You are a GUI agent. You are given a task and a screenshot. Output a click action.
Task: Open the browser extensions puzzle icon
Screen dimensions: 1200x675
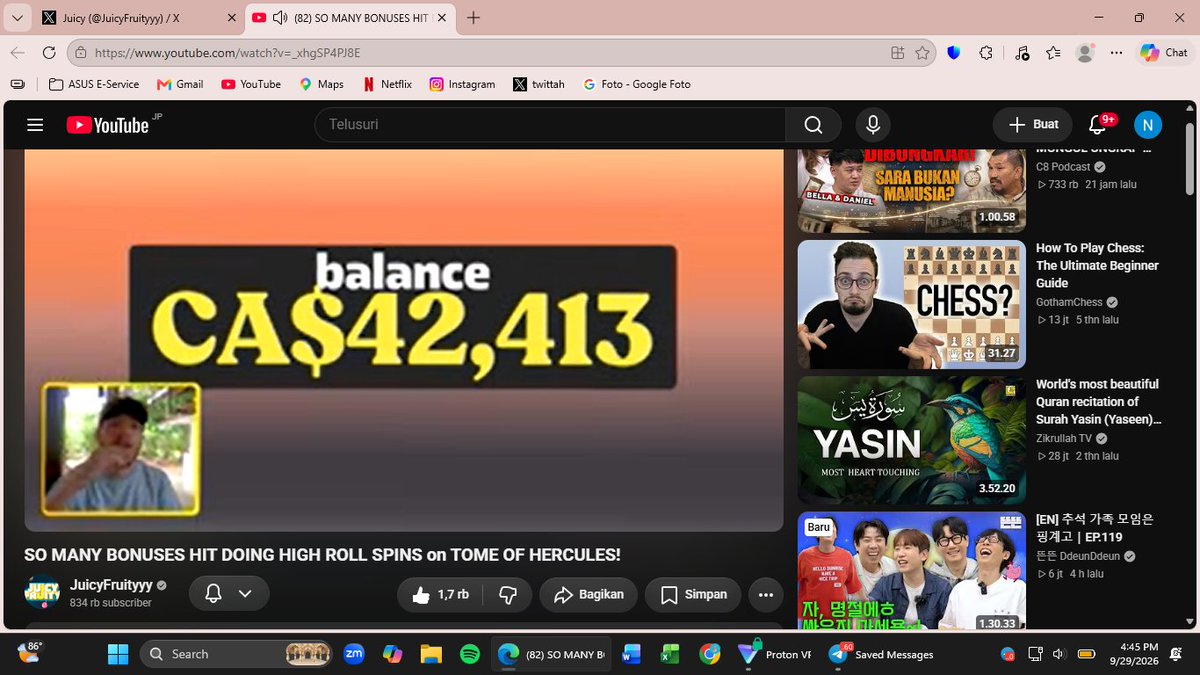(x=986, y=53)
